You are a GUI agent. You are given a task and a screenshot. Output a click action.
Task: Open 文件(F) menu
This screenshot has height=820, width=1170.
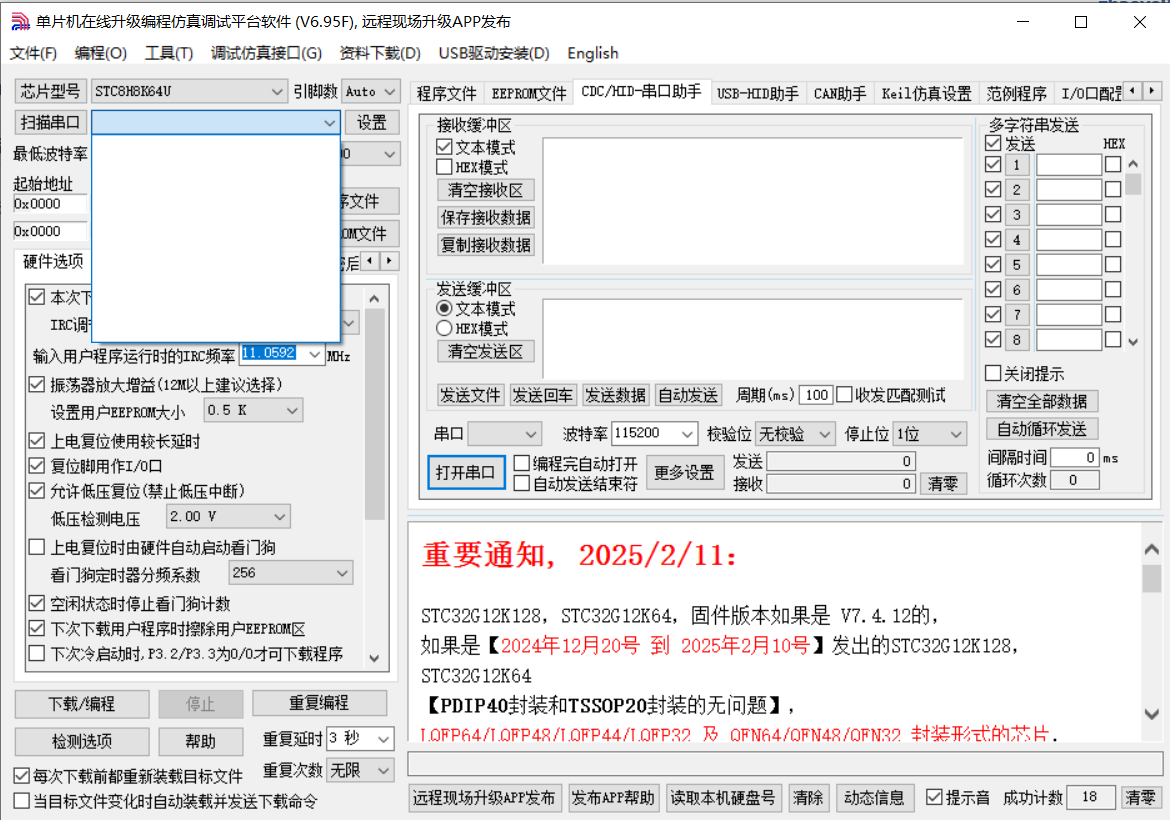(33, 53)
